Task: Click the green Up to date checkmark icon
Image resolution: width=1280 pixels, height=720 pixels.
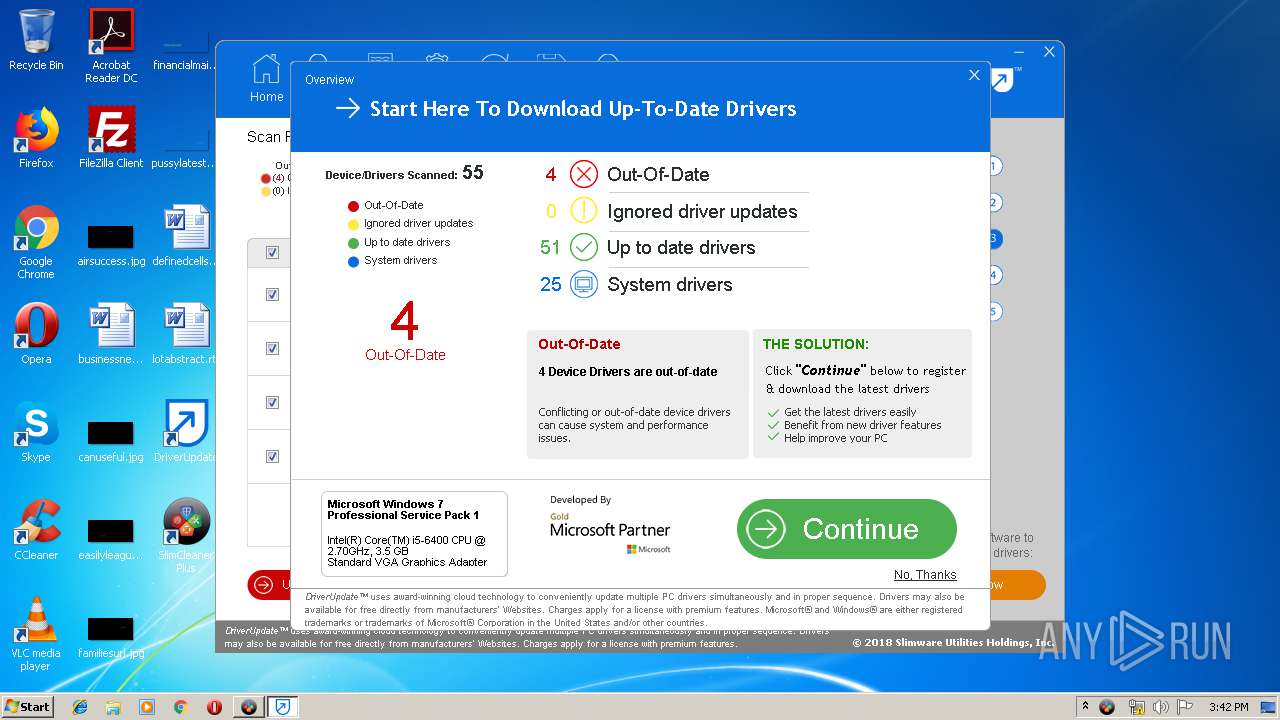Action: pos(584,247)
